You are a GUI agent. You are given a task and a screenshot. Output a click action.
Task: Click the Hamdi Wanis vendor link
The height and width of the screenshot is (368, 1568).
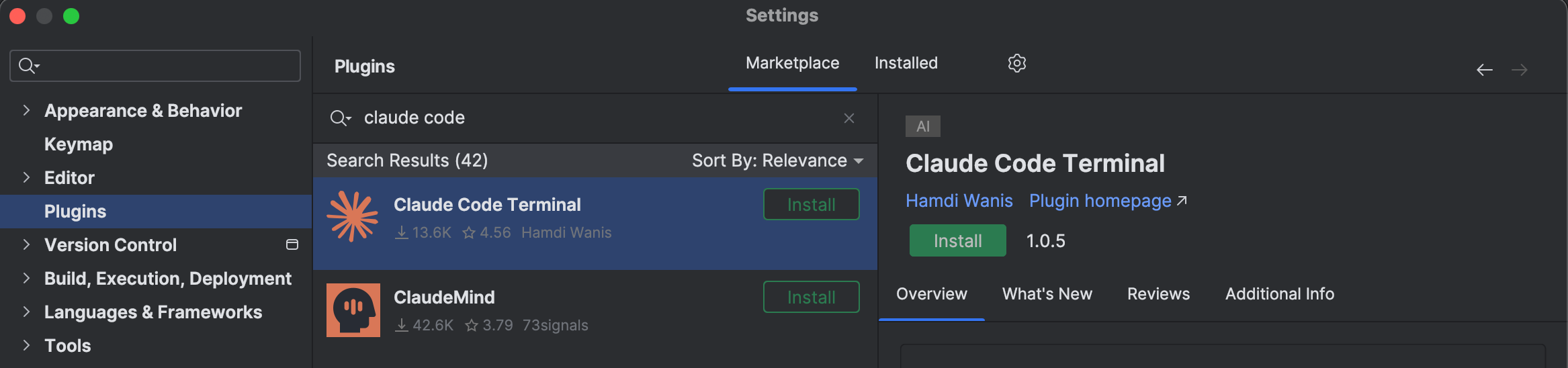pos(959,201)
